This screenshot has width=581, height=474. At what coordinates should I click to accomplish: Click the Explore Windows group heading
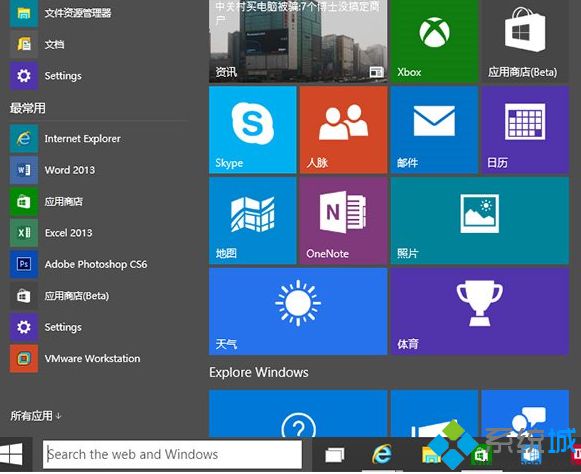259,372
